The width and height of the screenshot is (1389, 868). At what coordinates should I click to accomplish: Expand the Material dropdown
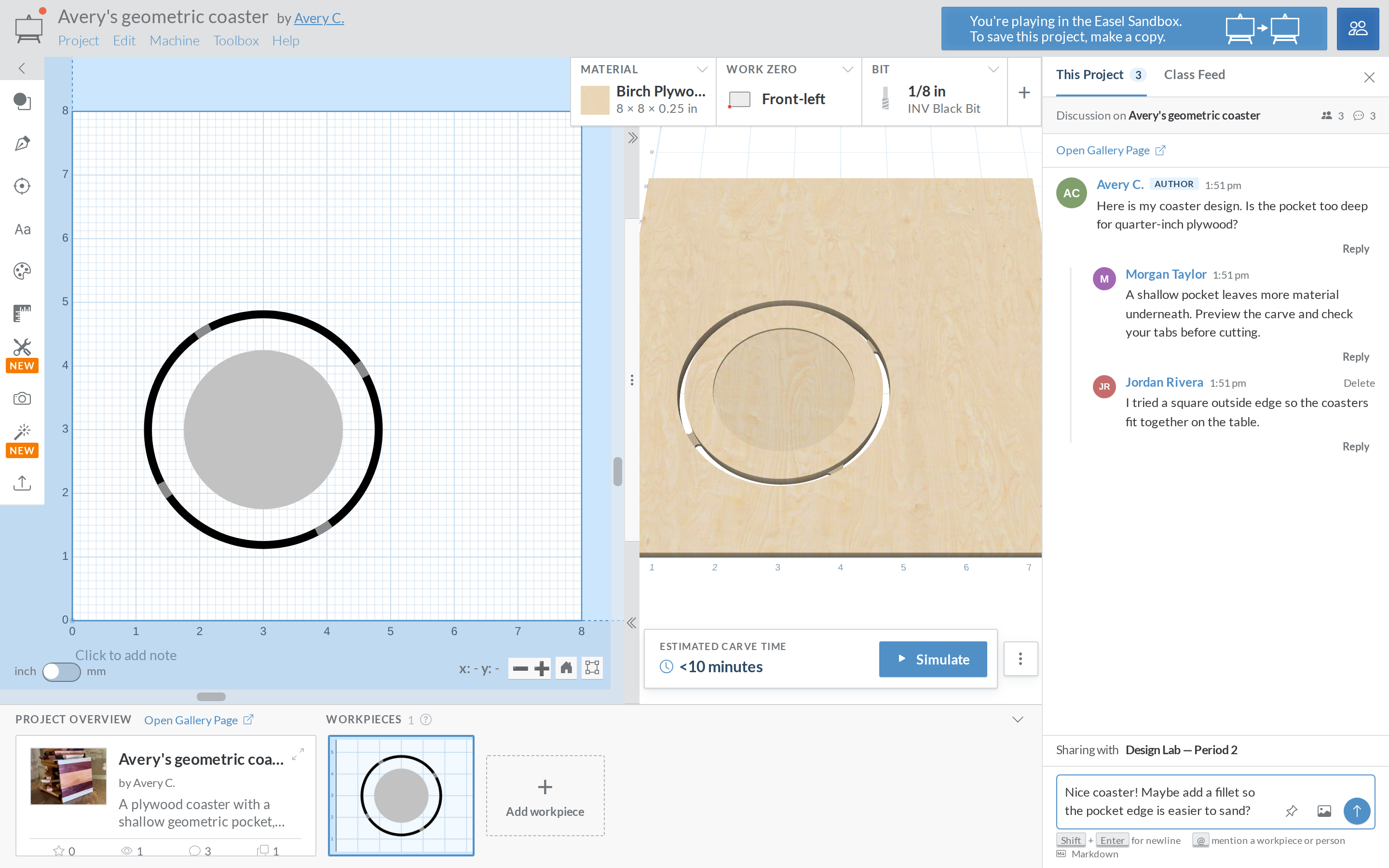pyautogui.click(x=701, y=69)
